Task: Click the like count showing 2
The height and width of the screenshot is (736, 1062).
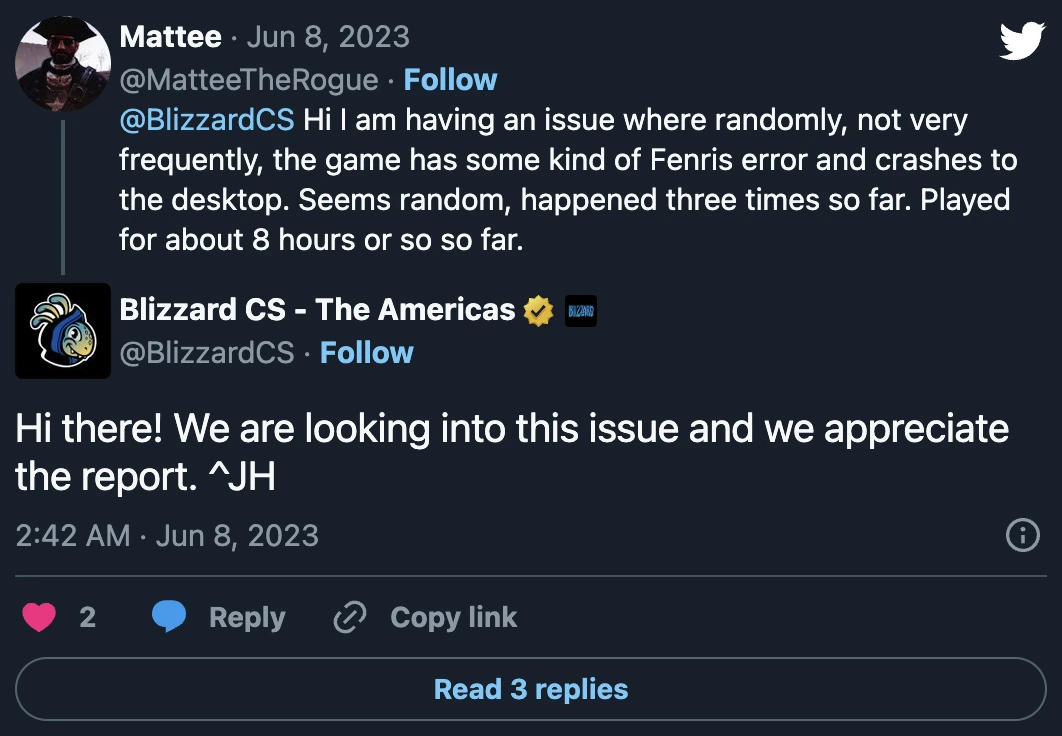Action: [x=88, y=617]
